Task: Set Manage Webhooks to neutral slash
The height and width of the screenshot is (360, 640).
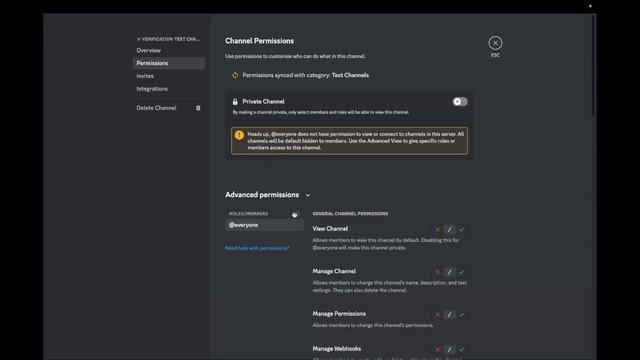Action: point(449,349)
